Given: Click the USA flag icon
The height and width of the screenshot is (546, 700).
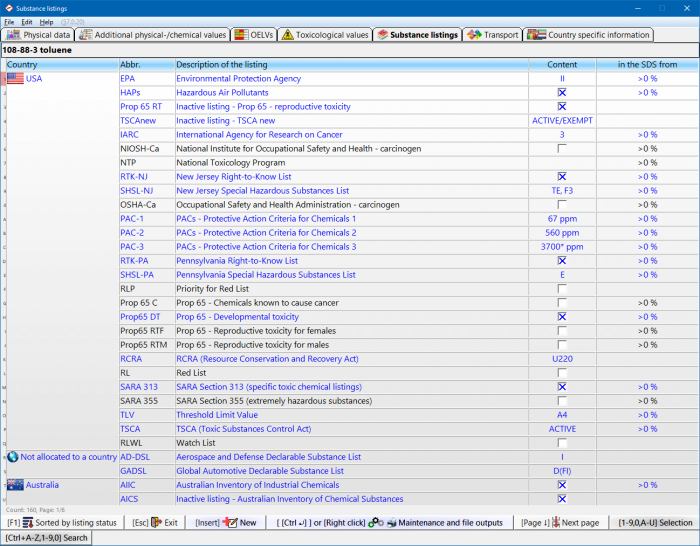Looking at the screenshot, I should tap(15, 78).
